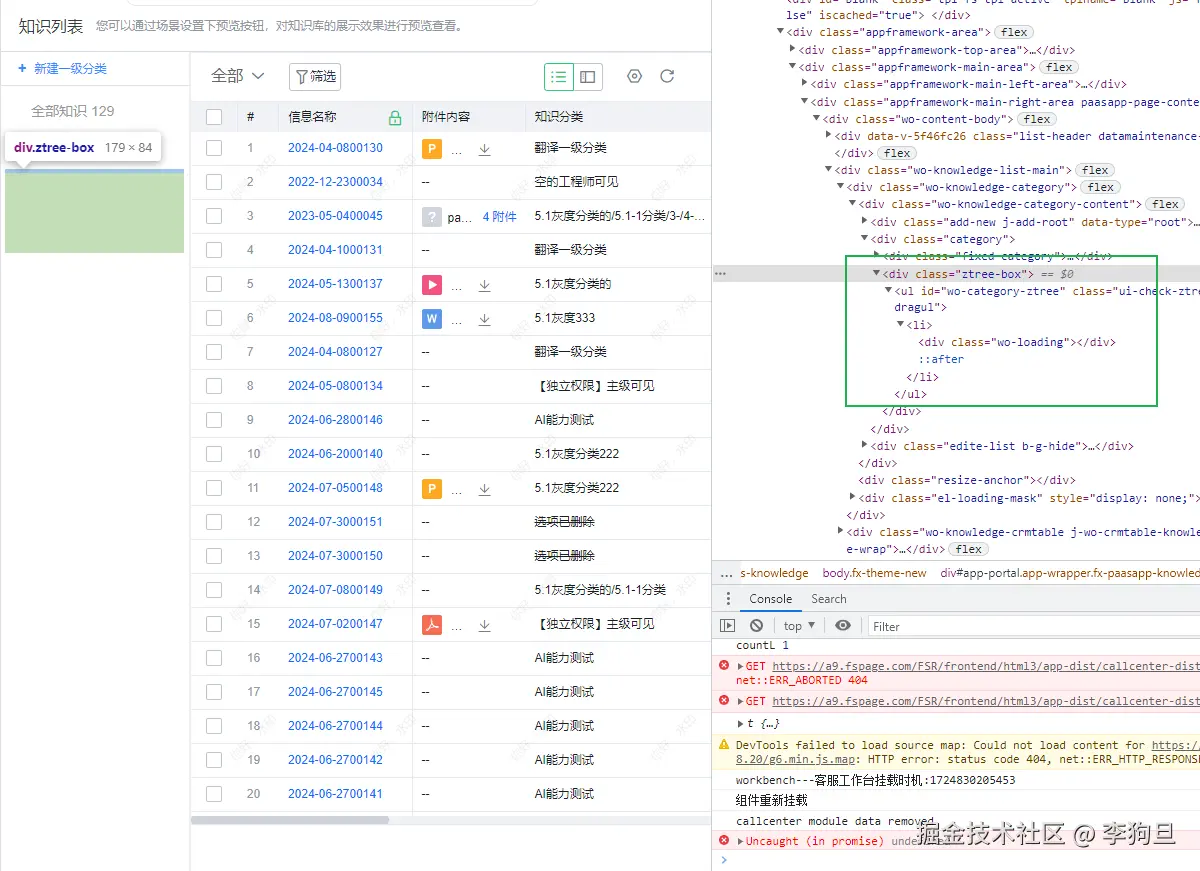The width and height of the screenshot is (1200, 871).
Task: Download attachment for 2024-05-1300137
Action: pos(484,285)
